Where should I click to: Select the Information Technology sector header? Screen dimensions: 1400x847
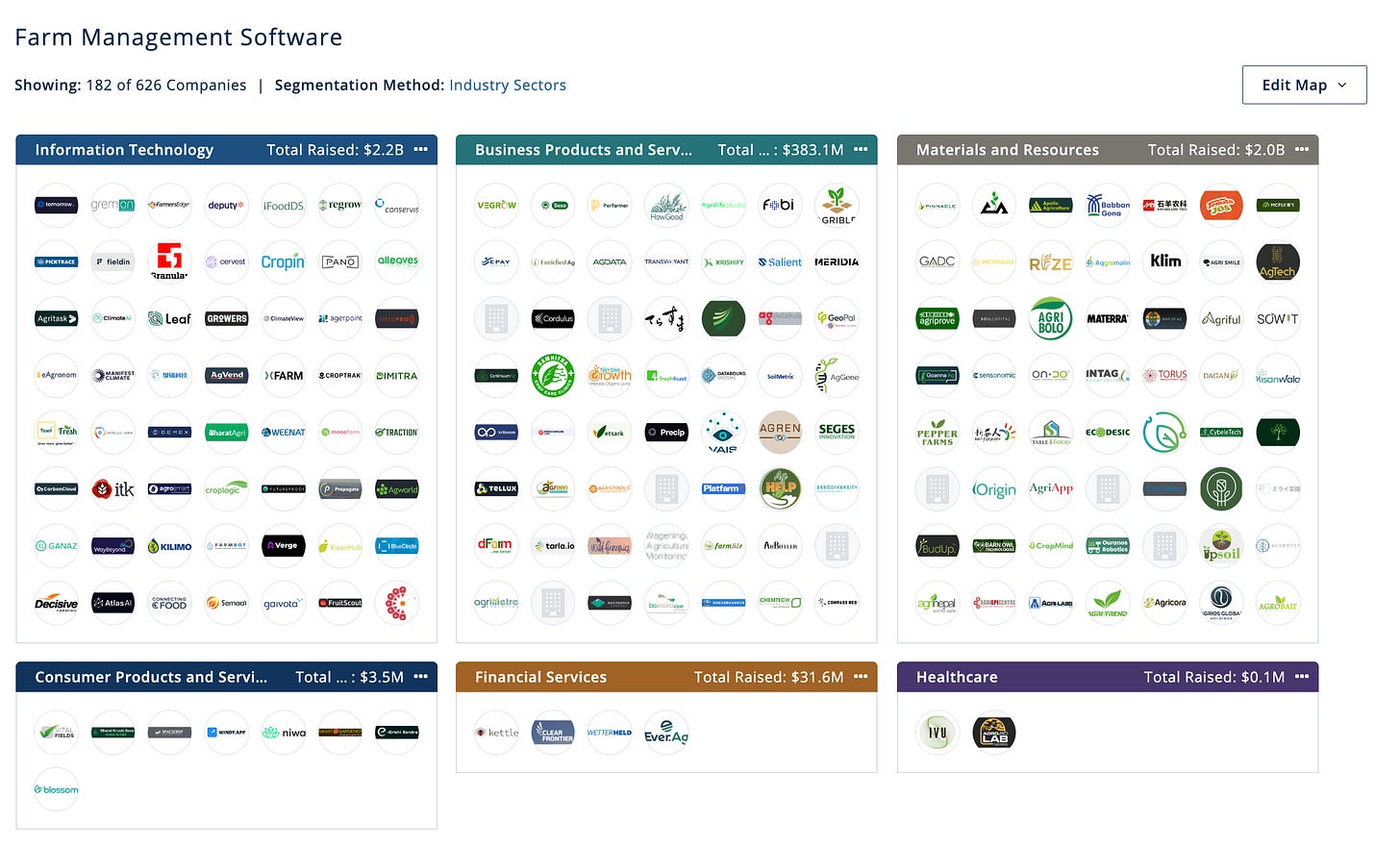(226, 149)
